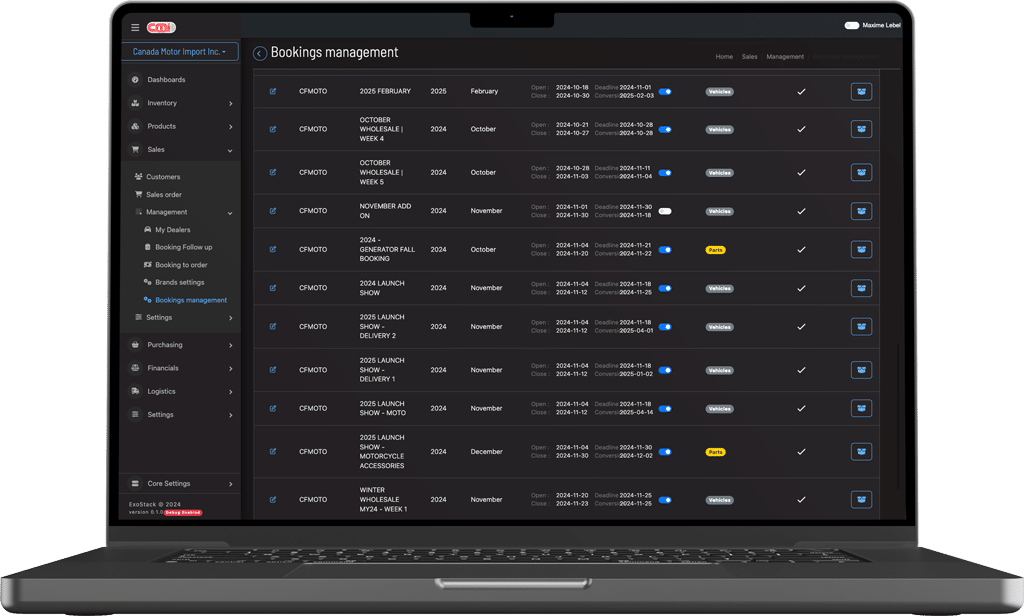Click the CMI logo
Viewport: 1024px width, 616px height.
point(161,27)
